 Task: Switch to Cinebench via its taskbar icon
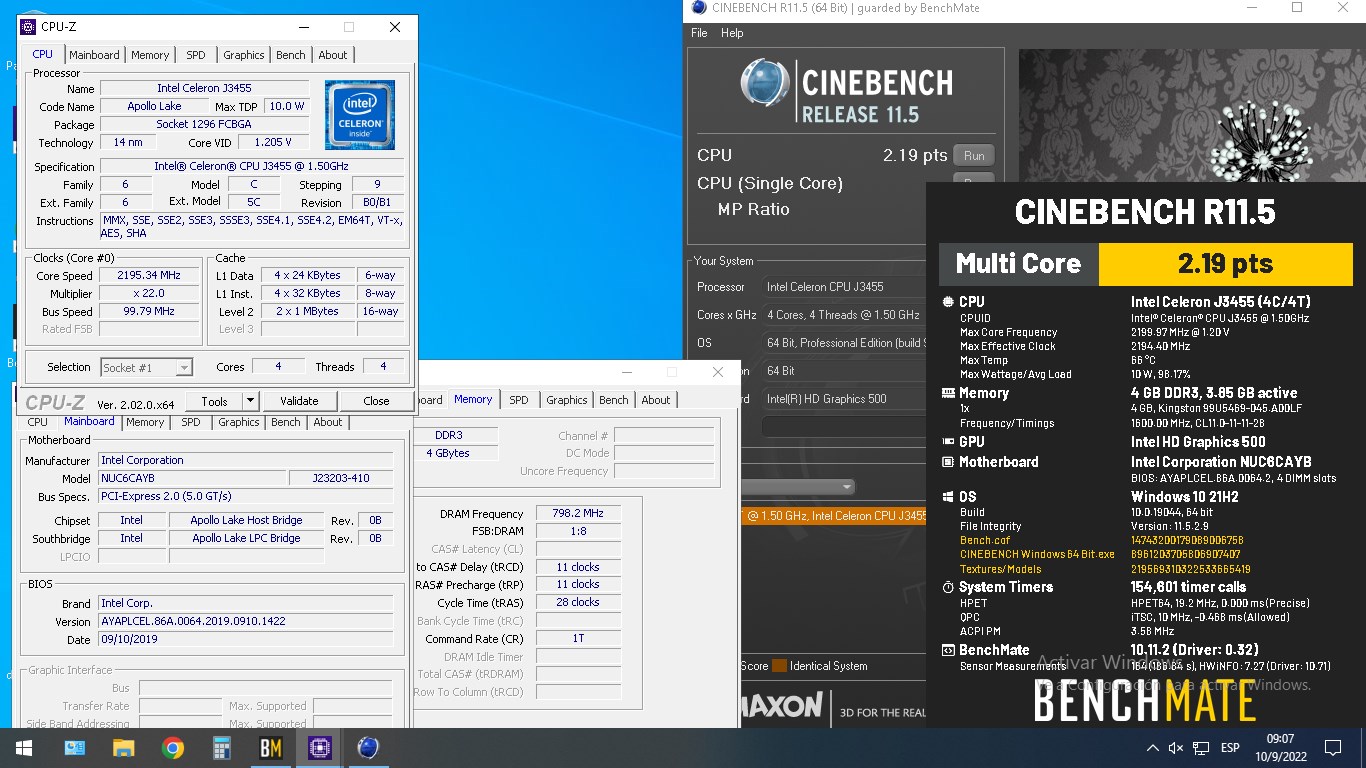pos(368,747)
